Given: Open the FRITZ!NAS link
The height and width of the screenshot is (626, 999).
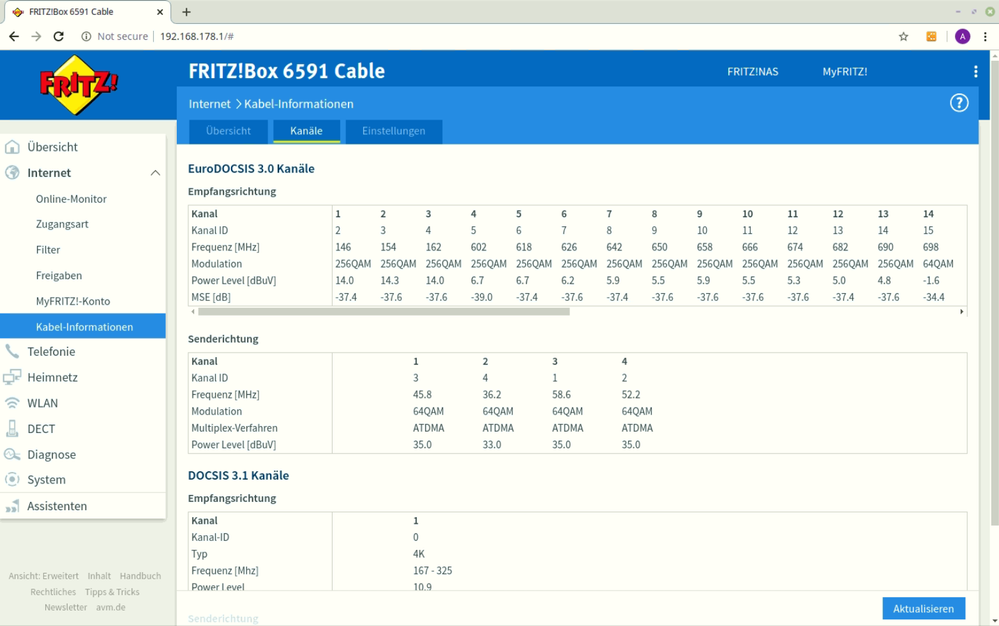Looking at the screenshot, I should coord(752,71).
